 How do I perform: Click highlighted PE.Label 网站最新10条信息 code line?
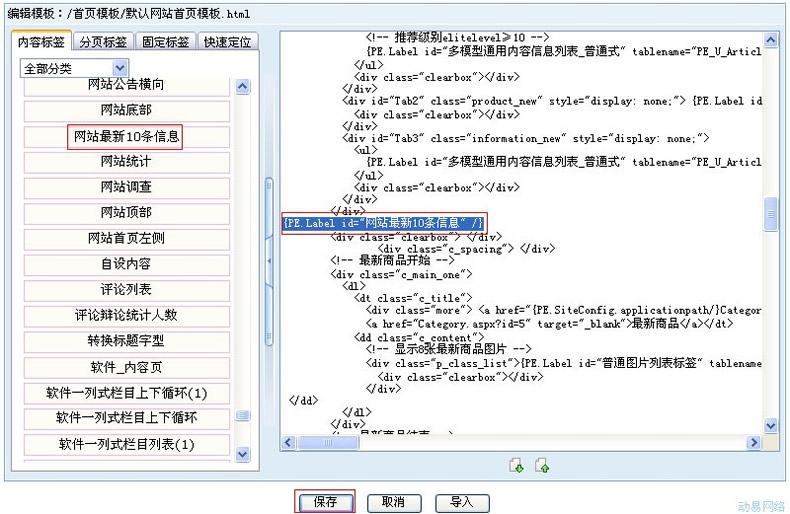[x=384, y=223]
